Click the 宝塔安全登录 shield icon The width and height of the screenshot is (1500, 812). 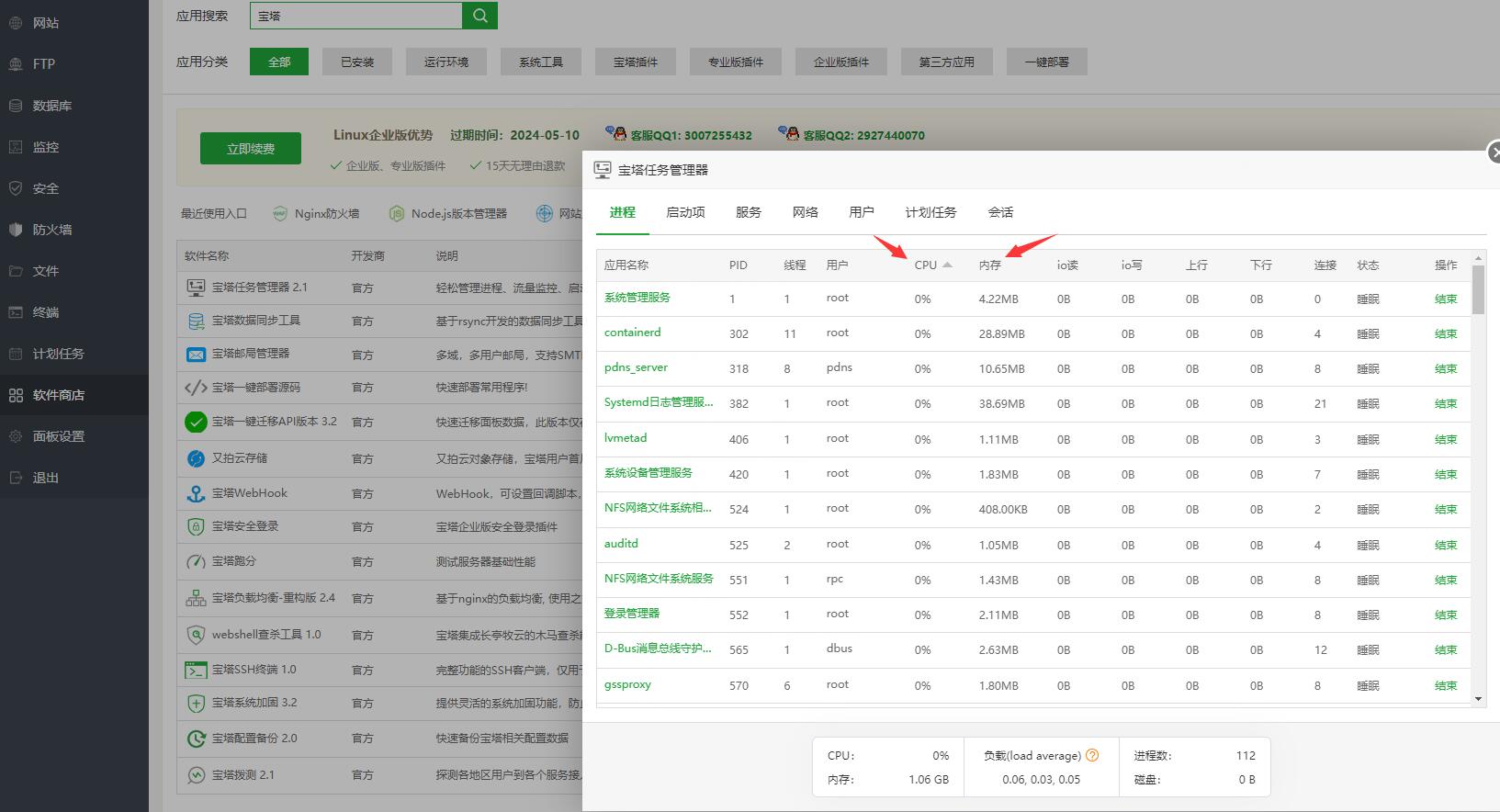click(x=196, y=527)
